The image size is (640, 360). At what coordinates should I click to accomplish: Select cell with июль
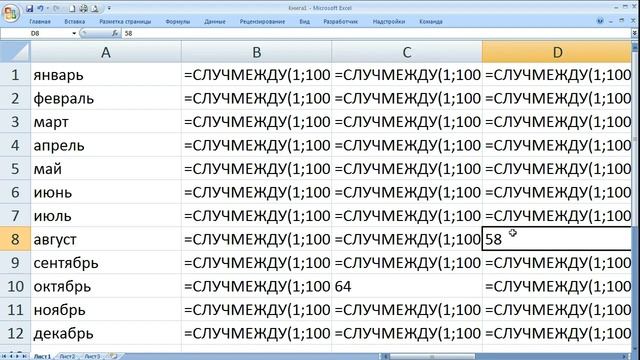tap(106, 216)
